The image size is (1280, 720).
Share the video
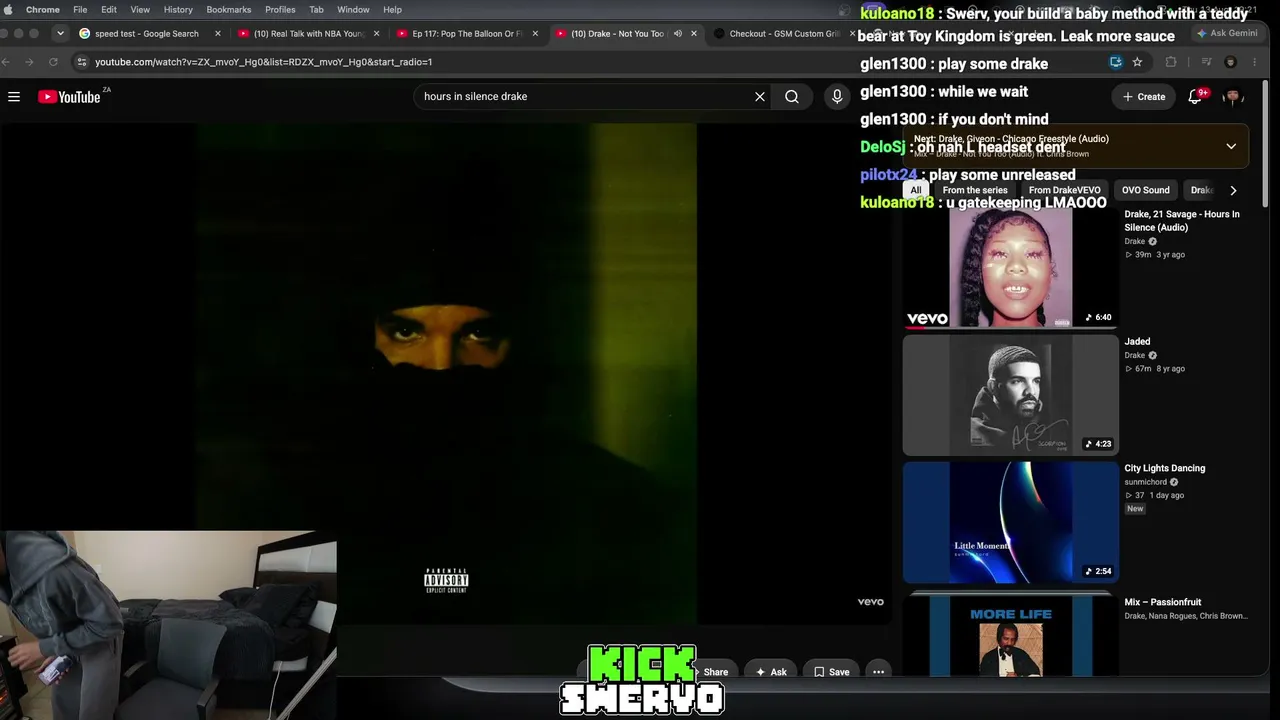(x=715, y=672)
